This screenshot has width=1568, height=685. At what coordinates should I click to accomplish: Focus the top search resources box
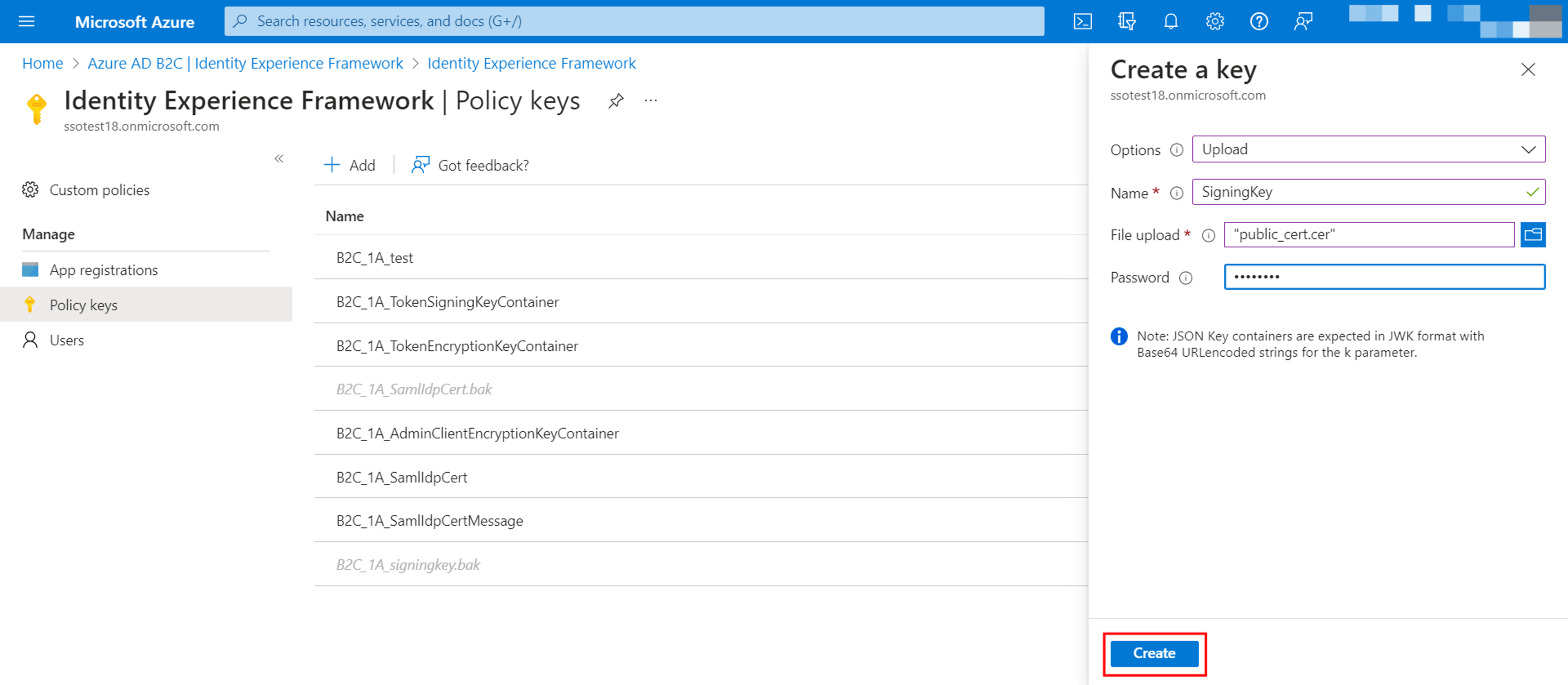(x=634, y=21)
